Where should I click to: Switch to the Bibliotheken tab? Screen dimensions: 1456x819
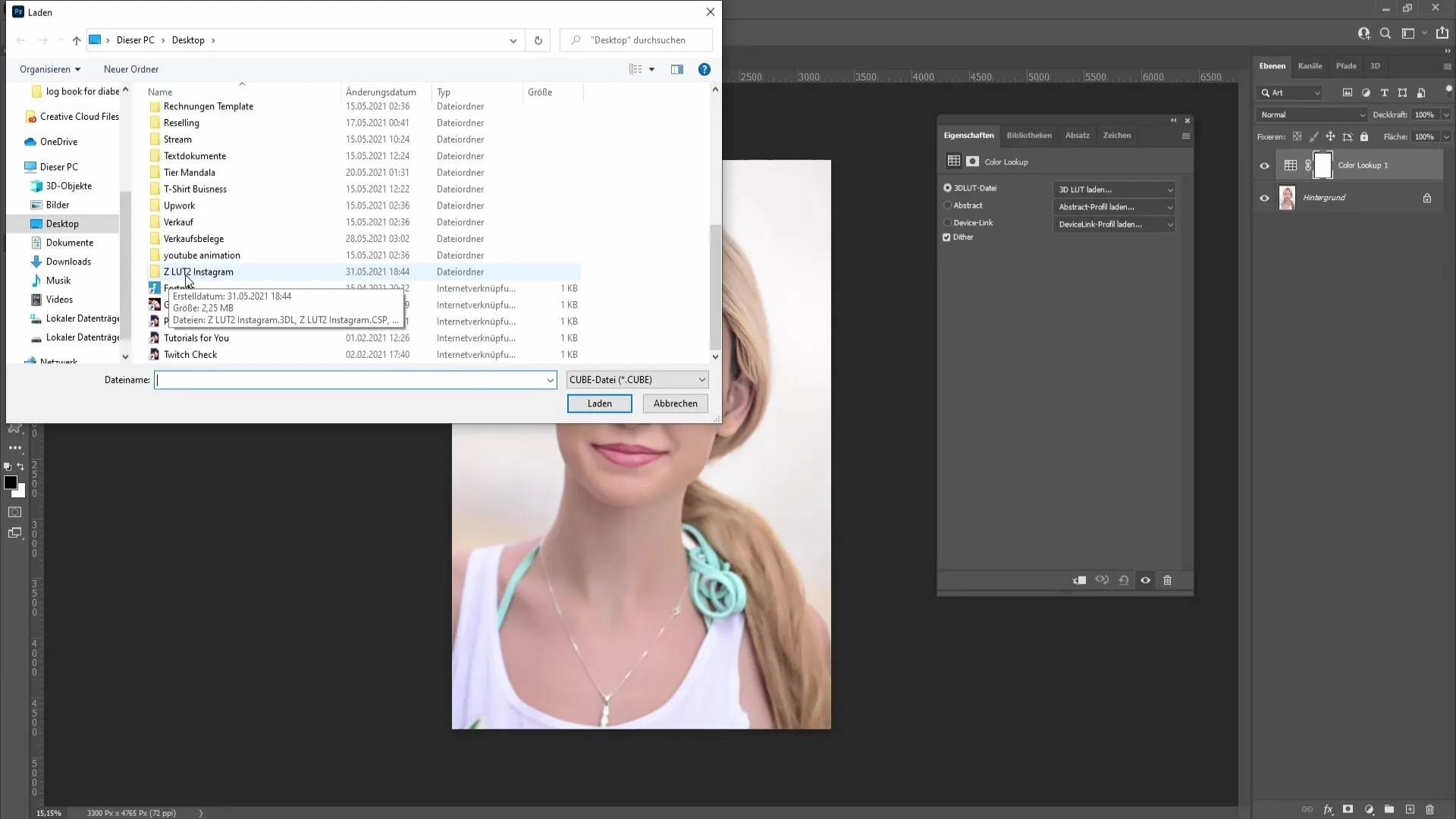tap(1029, 134)
